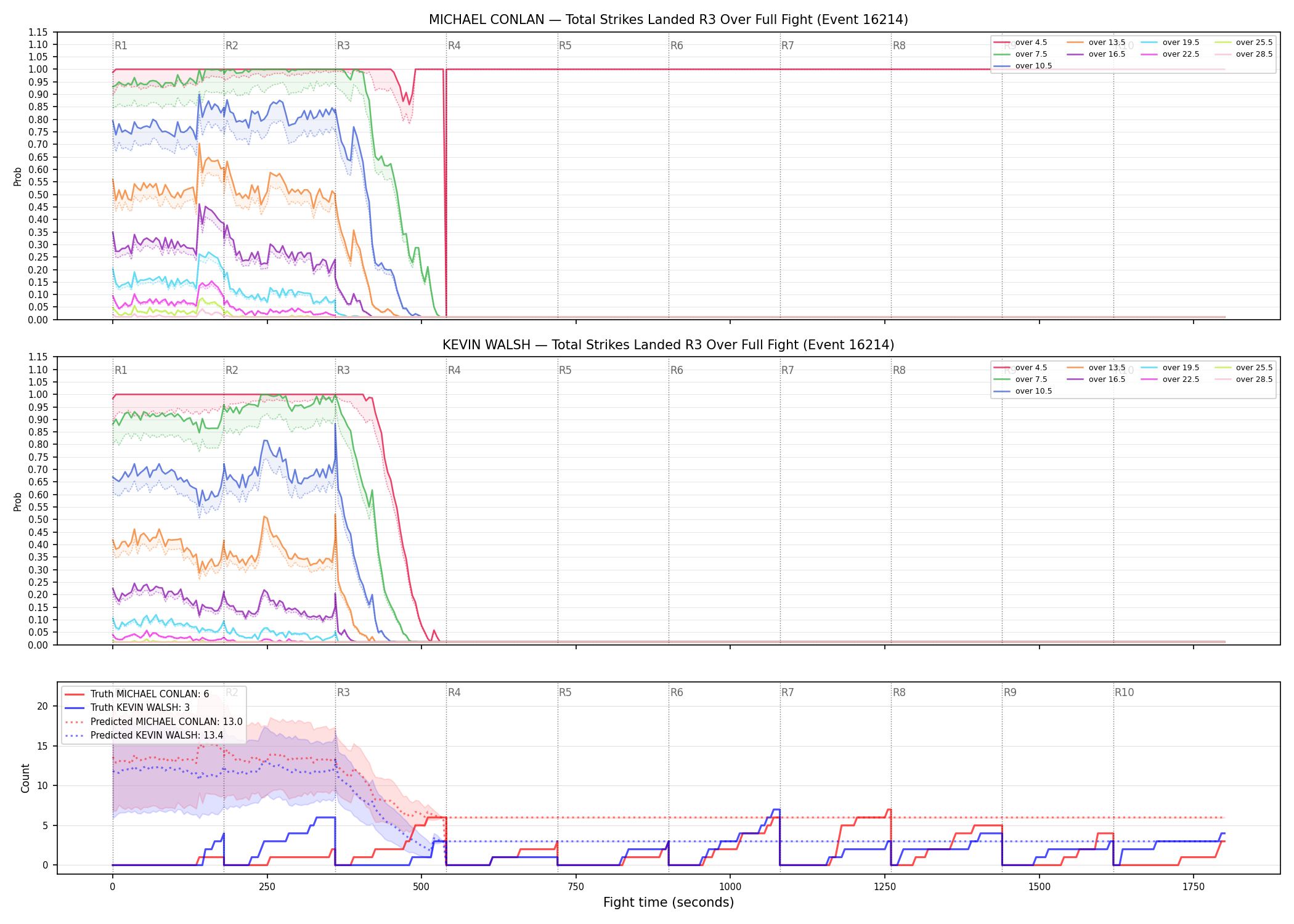Click R3 round label in bottom count chart
The image size is (1294, 924).
(x=343, y=692)
